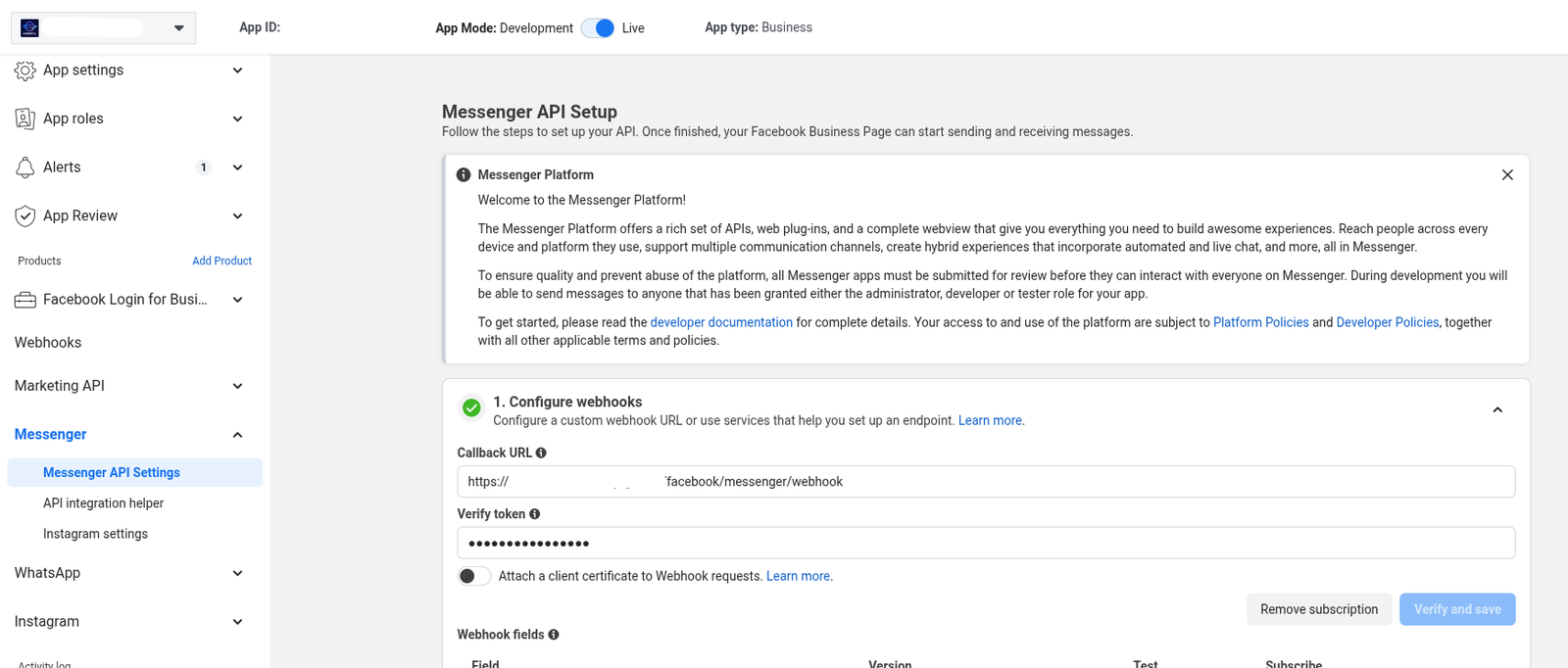1568x668 pixels.
Task: Open the Developer Policies link
Action: (x=1387, y=322)
